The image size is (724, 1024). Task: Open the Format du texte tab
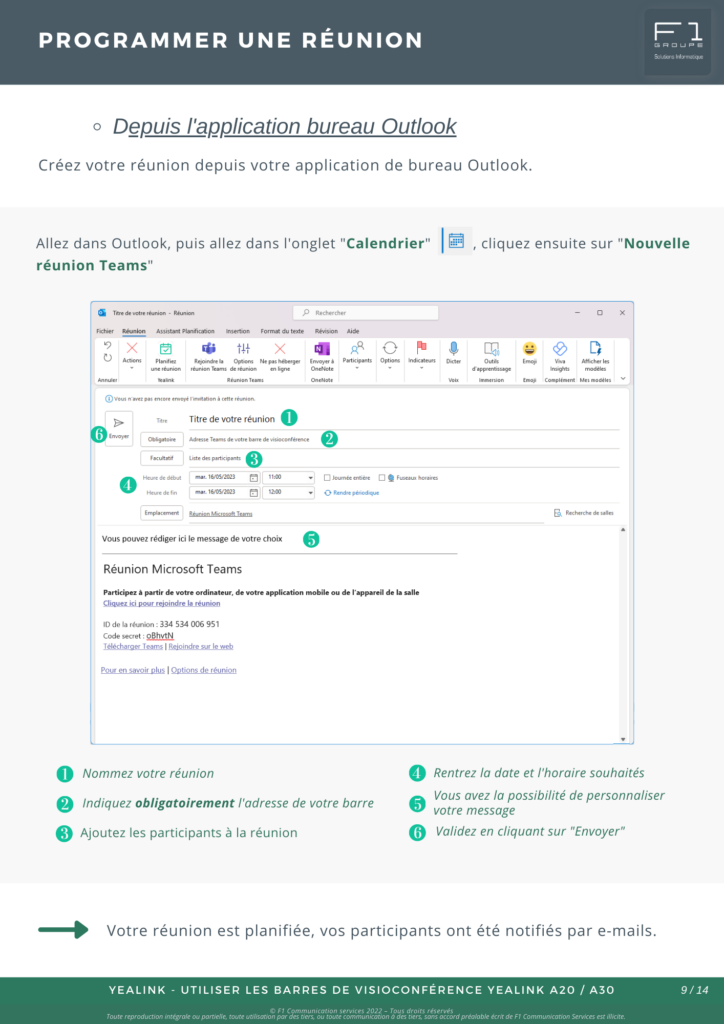coord(282,331)
